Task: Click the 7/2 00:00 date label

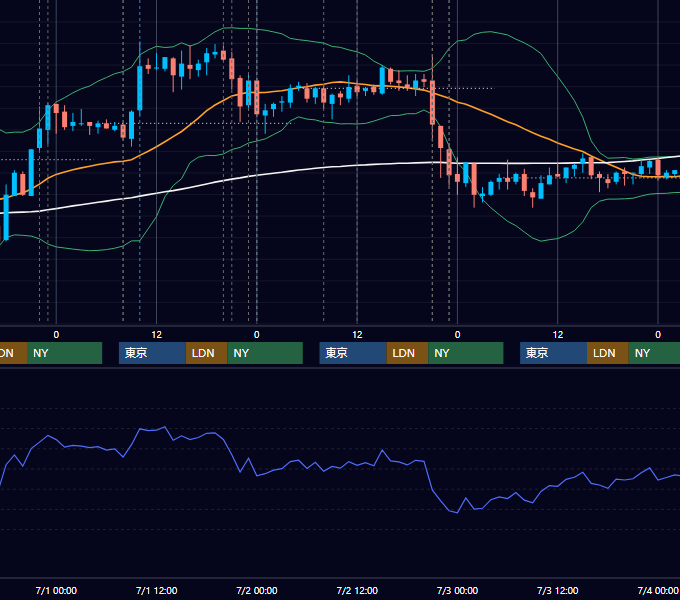Action: pyautogui.click(x=257, y=590)
